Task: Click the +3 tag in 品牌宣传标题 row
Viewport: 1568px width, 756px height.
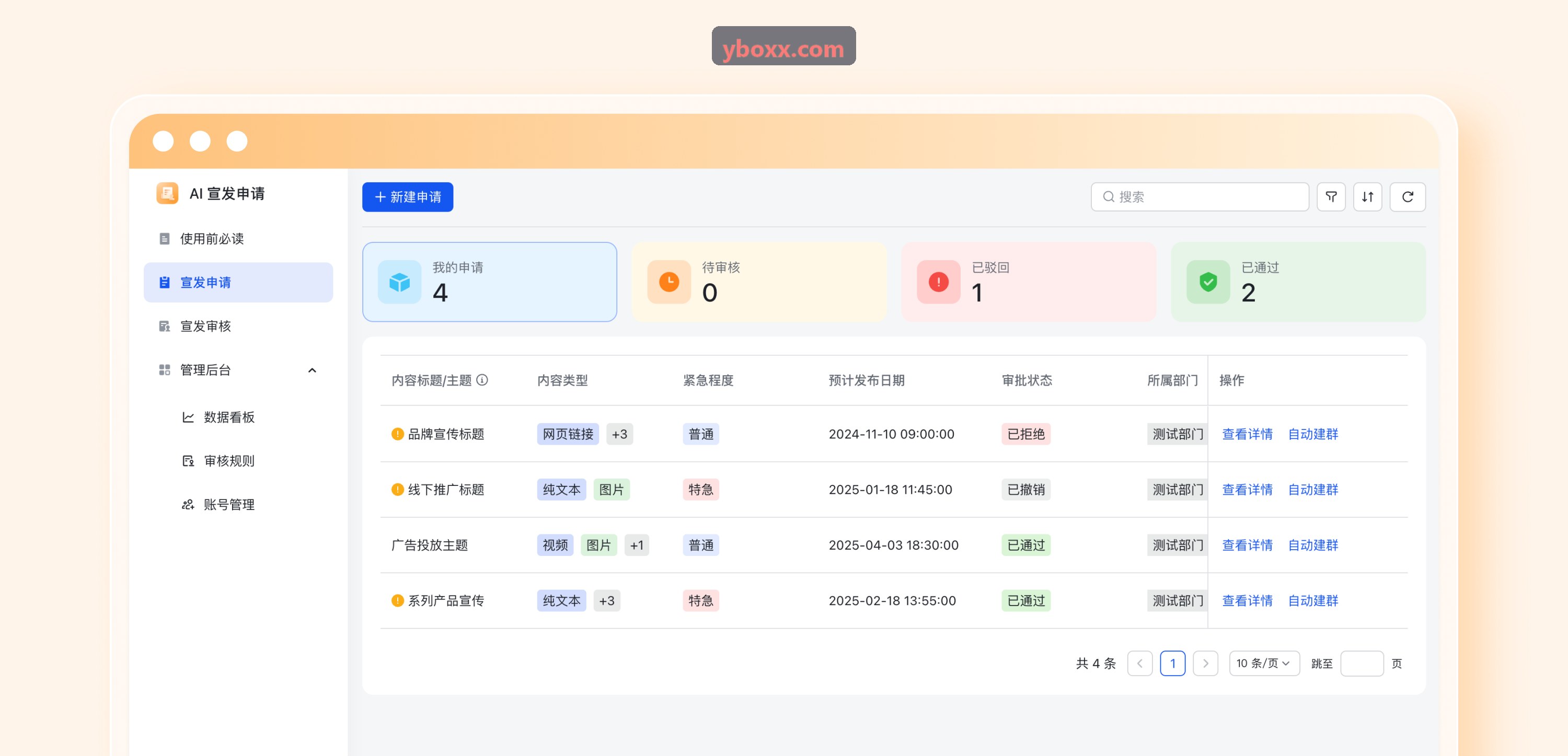Action: [x=619, y=434]
